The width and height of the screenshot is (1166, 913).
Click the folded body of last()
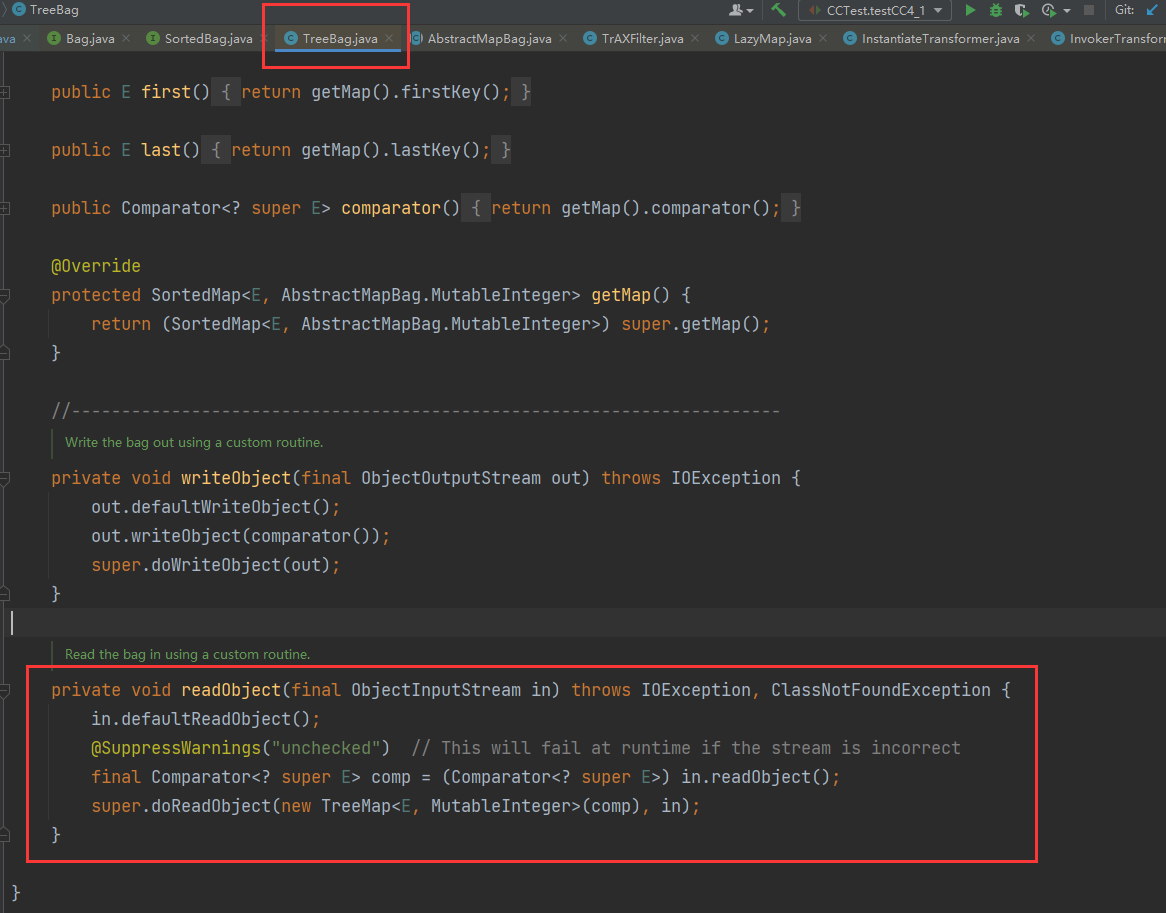click(x=356, y=150)
